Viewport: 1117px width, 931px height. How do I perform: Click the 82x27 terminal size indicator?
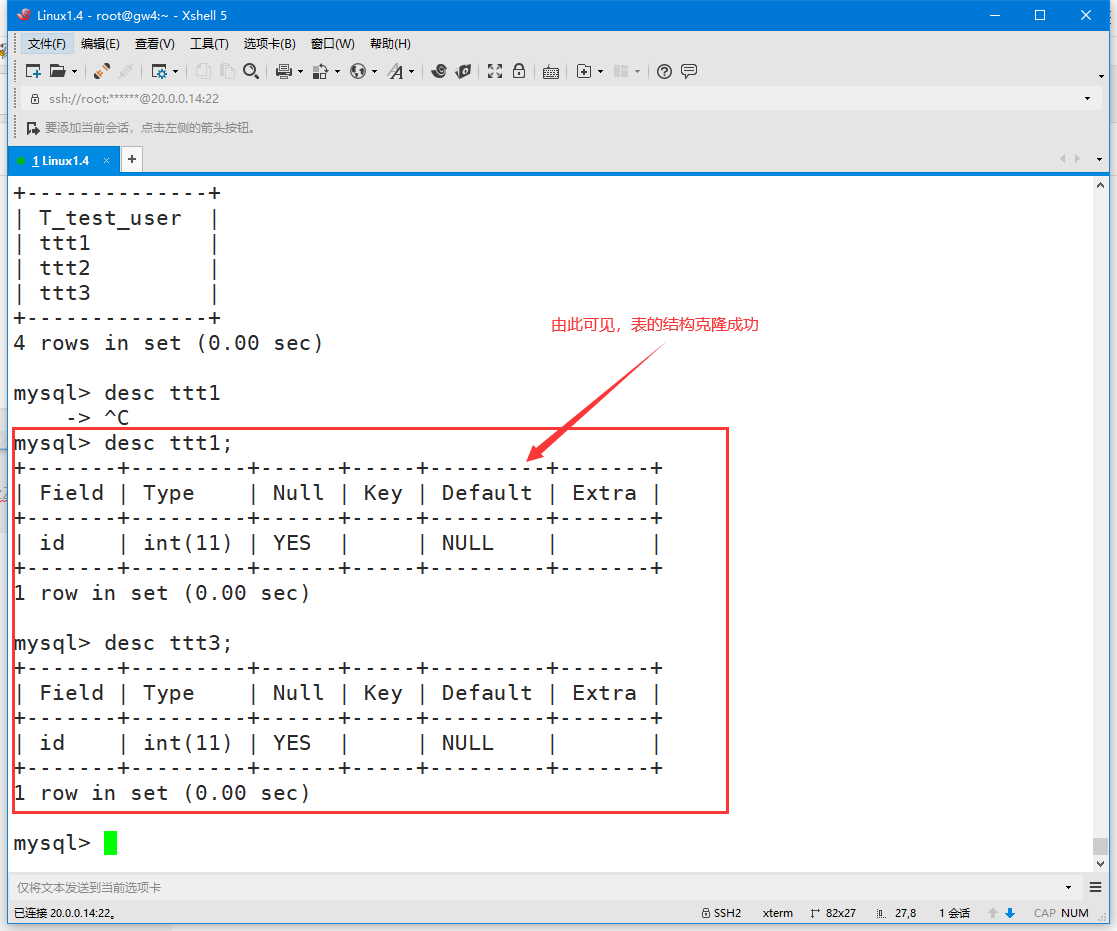[833, 913]
